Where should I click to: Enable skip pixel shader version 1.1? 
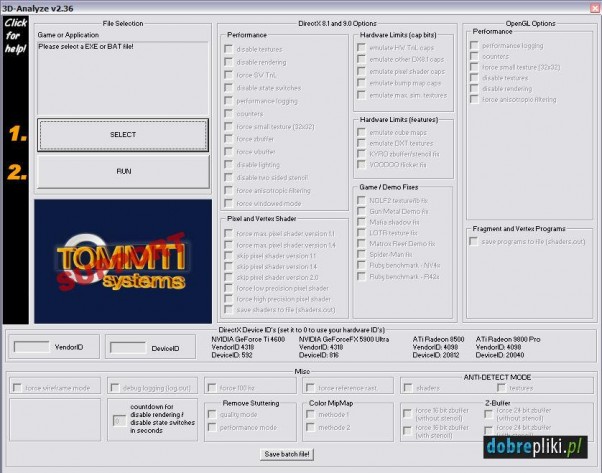228,255
